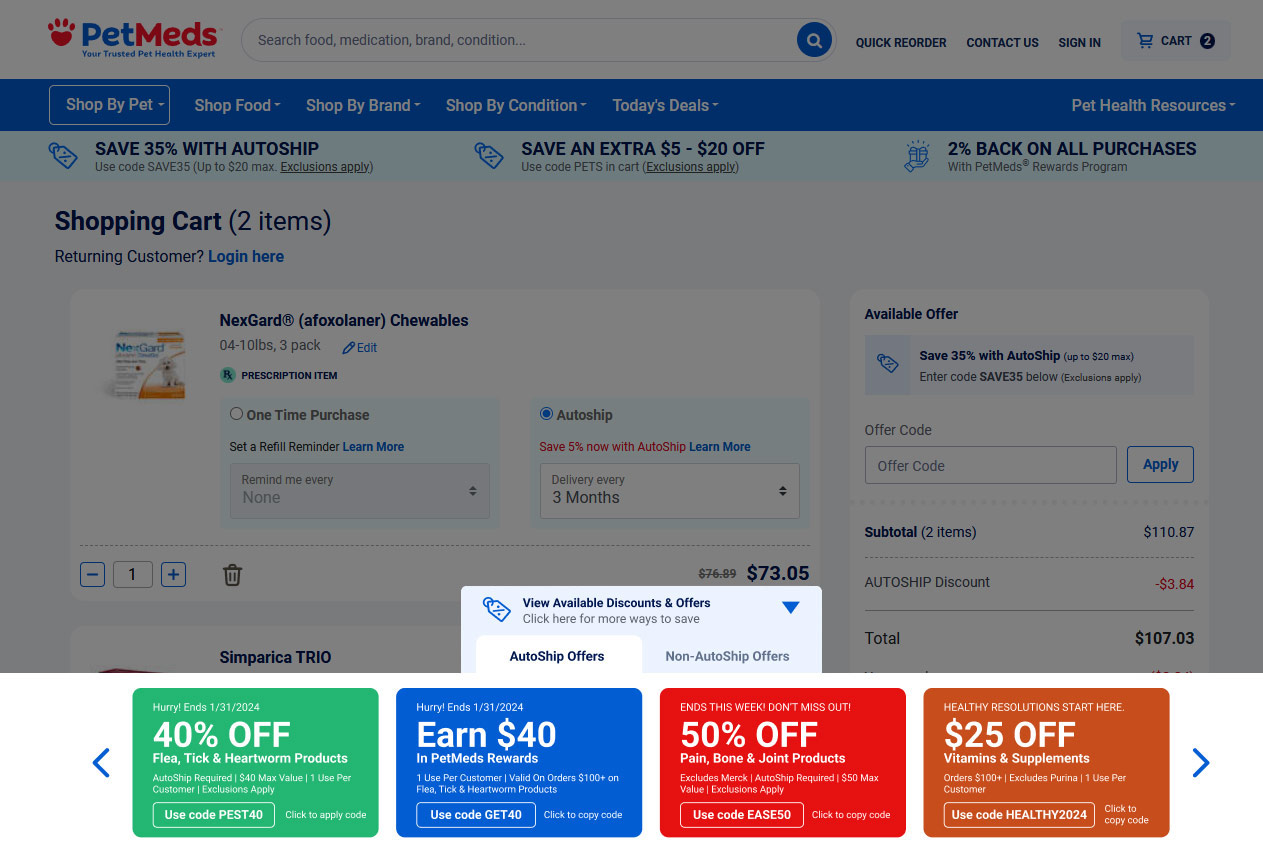The image size is (1263, 850).
Task: Expand the Shop By Pet menu
Action: pos(109,105)
